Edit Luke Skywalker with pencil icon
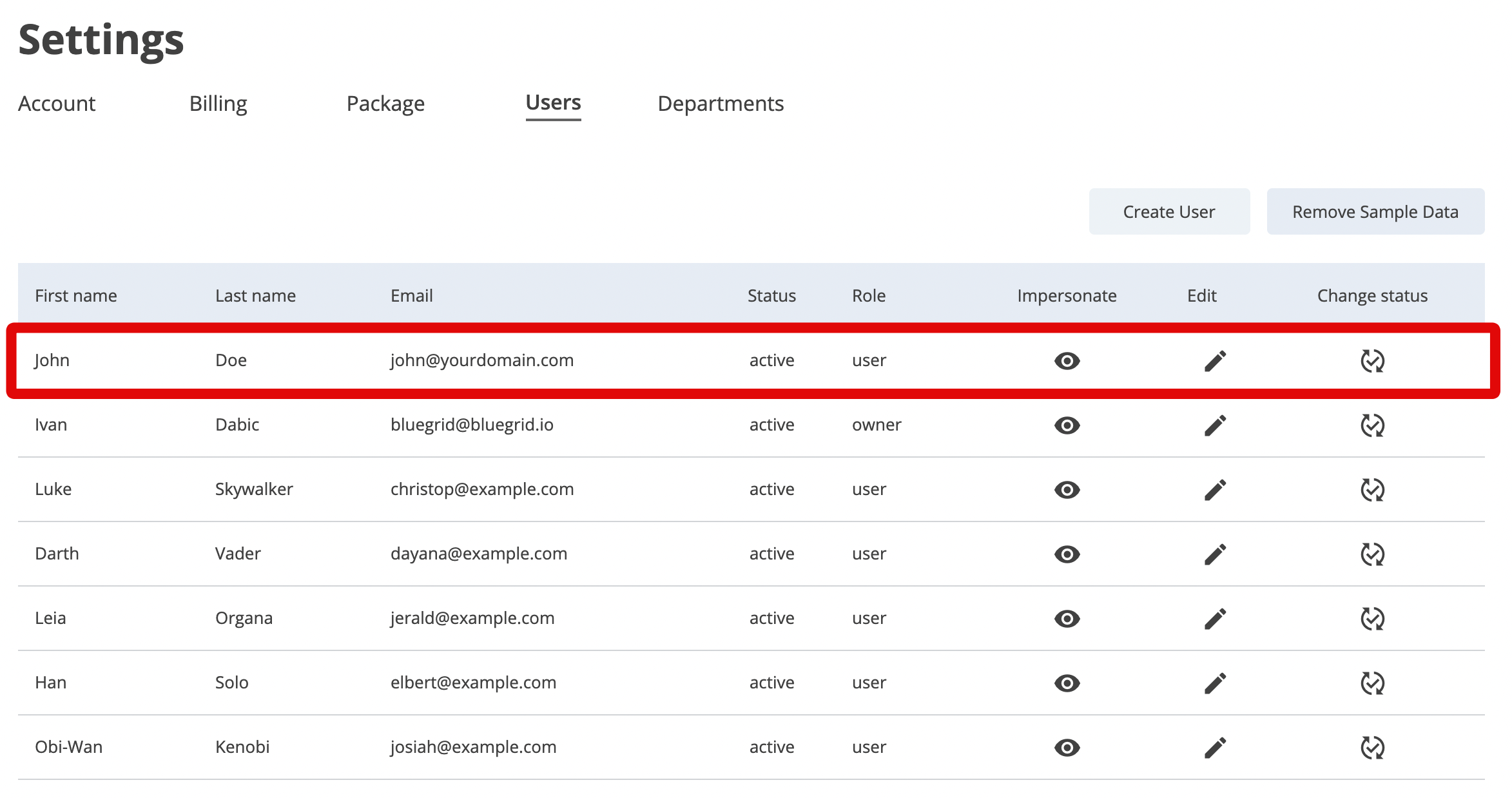Screen dimensions: 1512x798 (1215, 490)
